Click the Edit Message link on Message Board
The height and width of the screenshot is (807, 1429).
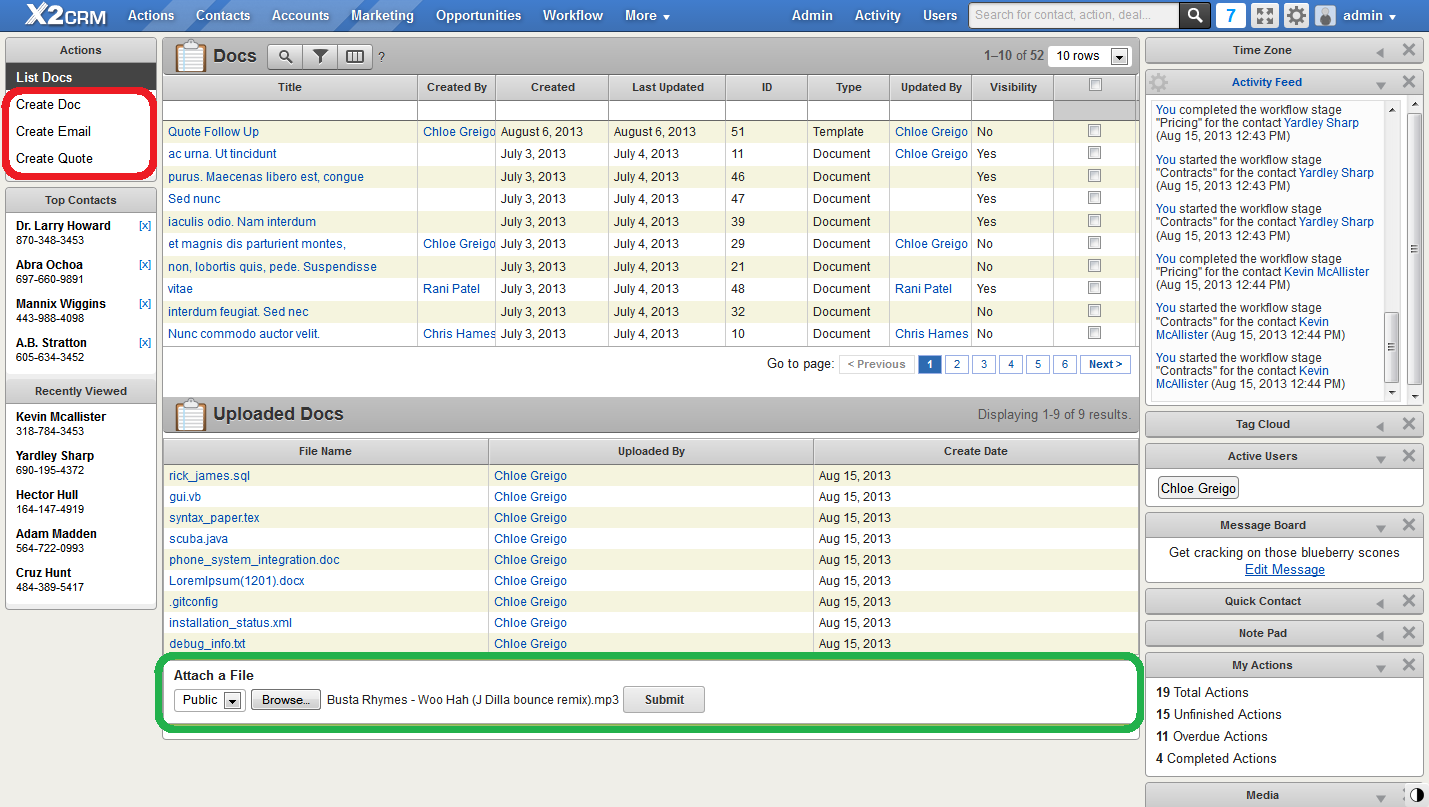click(1284, 570)
